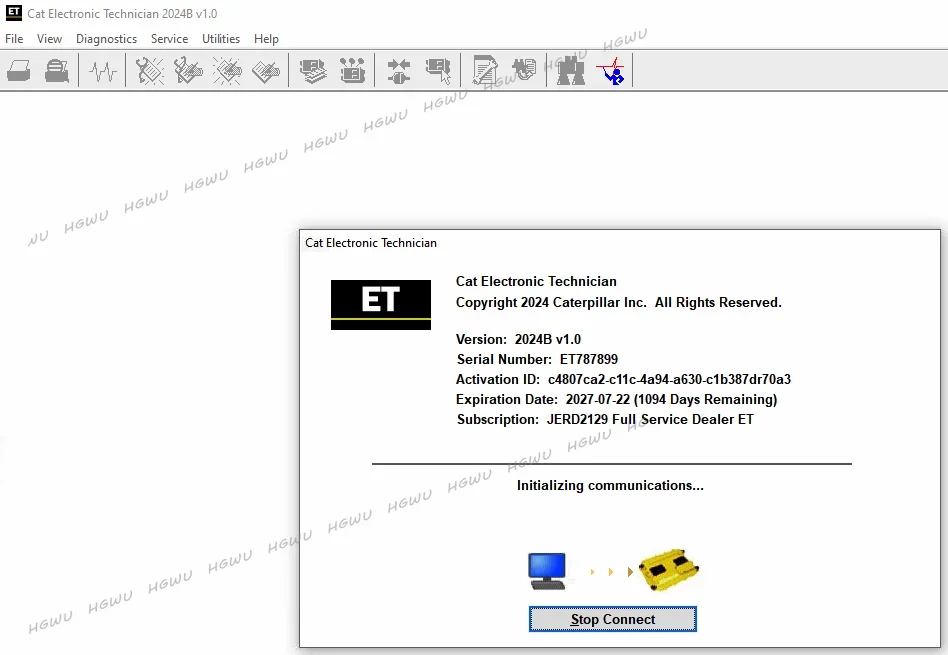This screenshot has width=948, height=655.
Task: Show Logged Diagnostic Codes via stethoscope-pencil icon
Action: pos(188,71)
